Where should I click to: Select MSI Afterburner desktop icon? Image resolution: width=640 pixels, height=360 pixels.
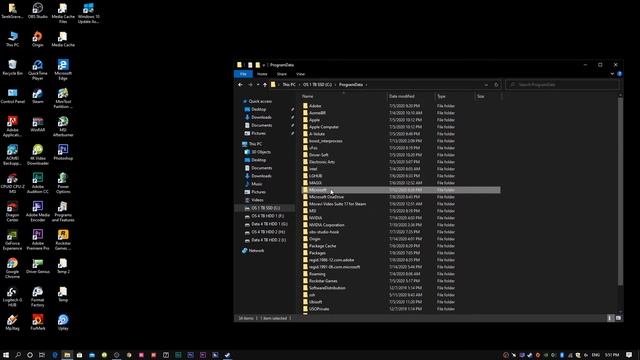click(63, 127)
